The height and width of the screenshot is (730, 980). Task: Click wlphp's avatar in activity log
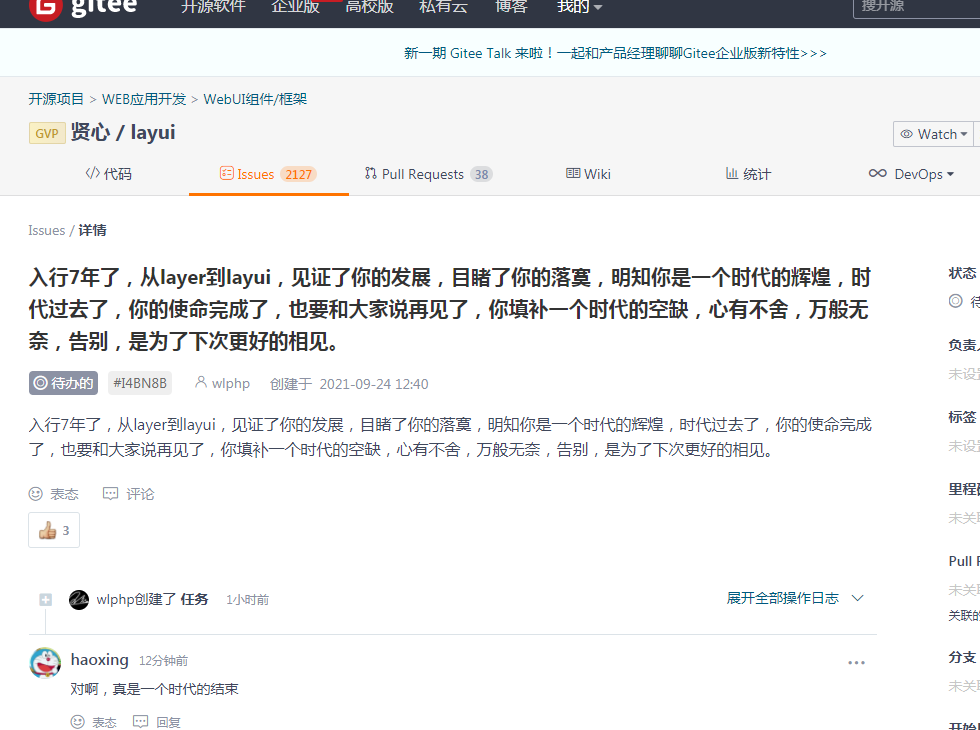79,600
